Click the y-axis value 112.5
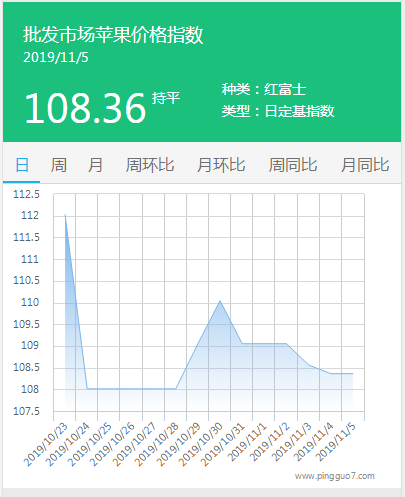The width and height of the screenshot is (405, 497). point(26,194)
